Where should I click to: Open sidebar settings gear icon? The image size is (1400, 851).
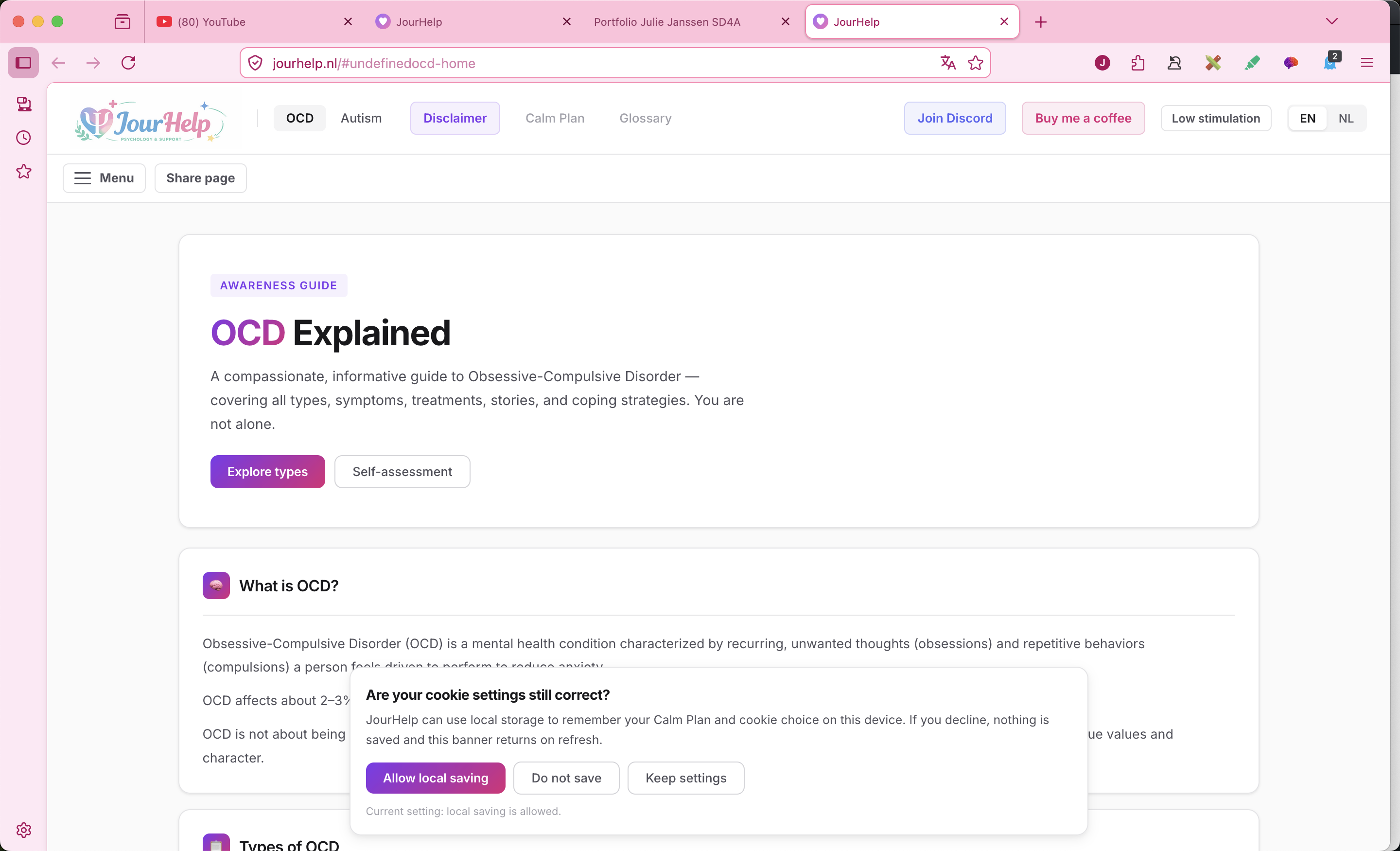tap(23, 830)
